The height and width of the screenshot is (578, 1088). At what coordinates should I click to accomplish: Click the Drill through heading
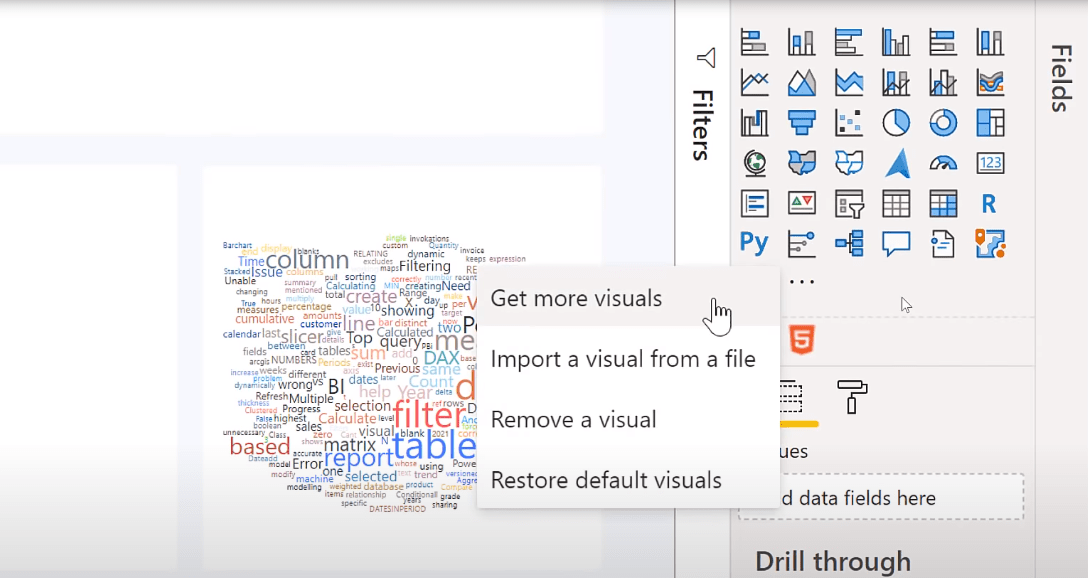point(833,561)
